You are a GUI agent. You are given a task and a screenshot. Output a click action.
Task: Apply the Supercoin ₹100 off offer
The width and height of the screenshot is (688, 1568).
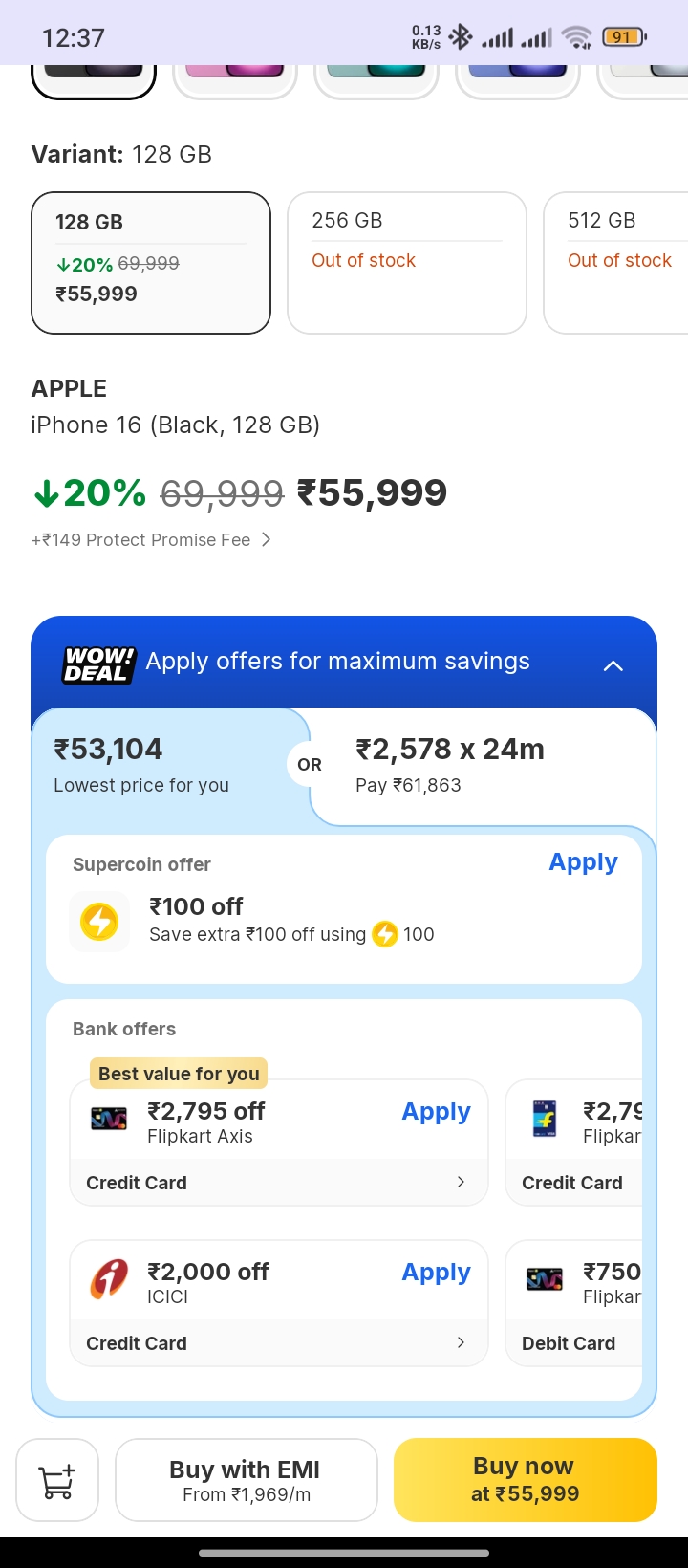(x=583, y=862)
